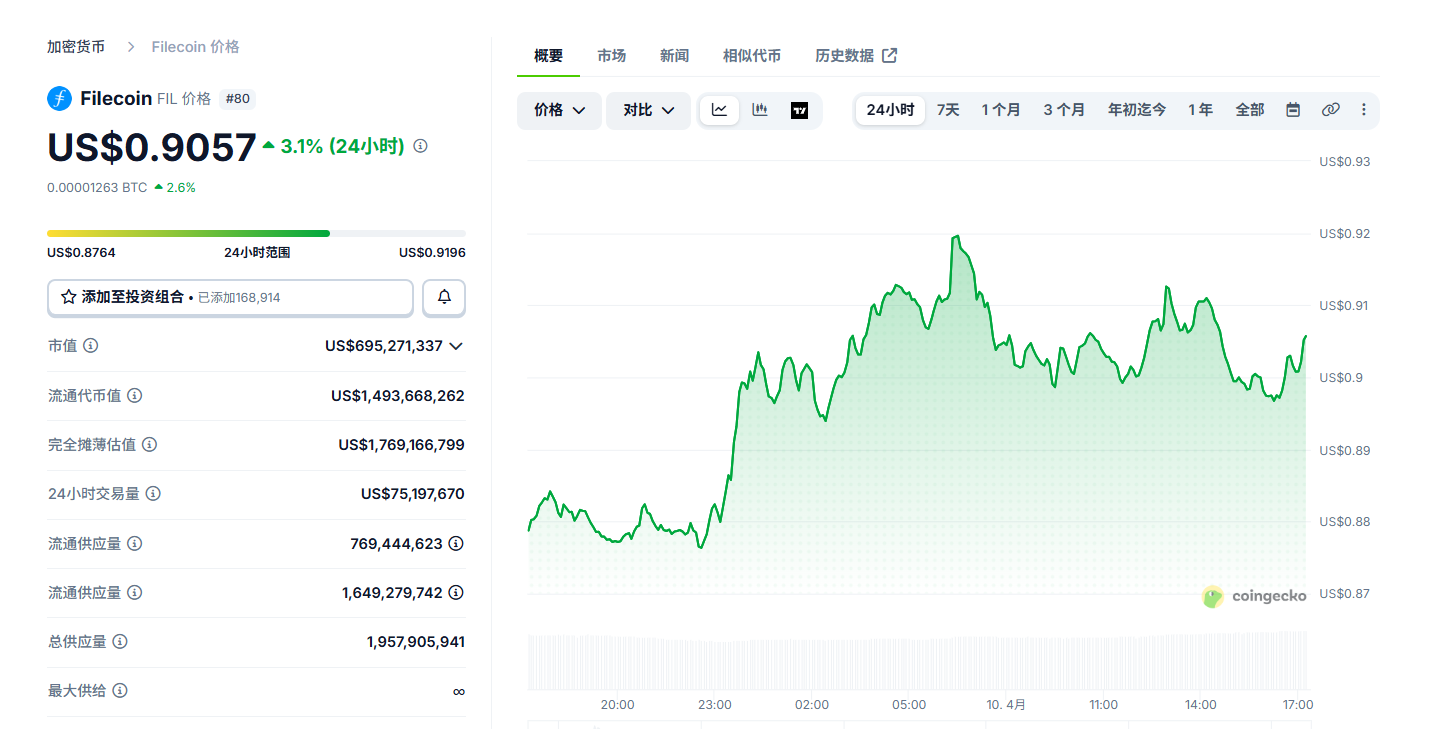The height and width of the screenshot is (729, 1439).
Task: Select the 年初迄今 time range
Action: pyautogui.click(x=1137, y=110)
